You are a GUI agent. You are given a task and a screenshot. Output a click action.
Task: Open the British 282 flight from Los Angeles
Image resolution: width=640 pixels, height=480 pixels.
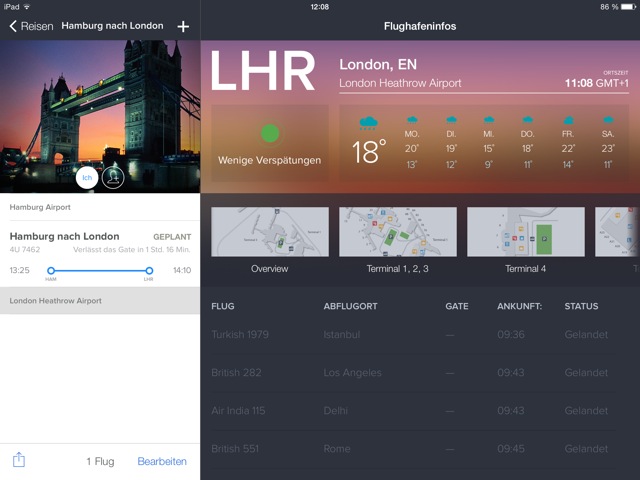420,373
